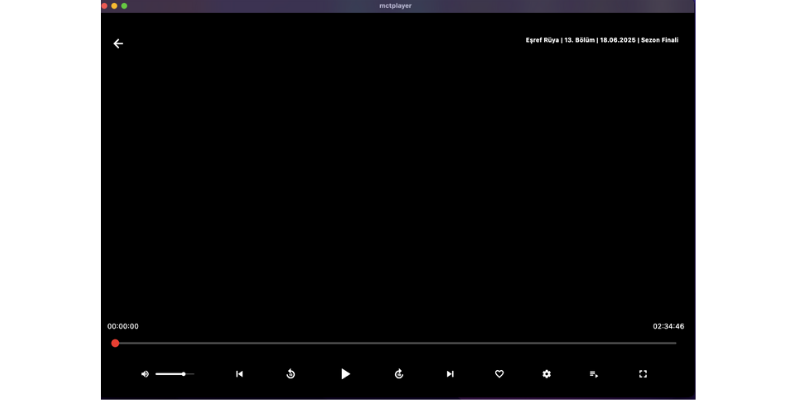Seek to the middle of the progress bar
The height and width of the screenshot is (400, 800).
click(x=396, y=343)
